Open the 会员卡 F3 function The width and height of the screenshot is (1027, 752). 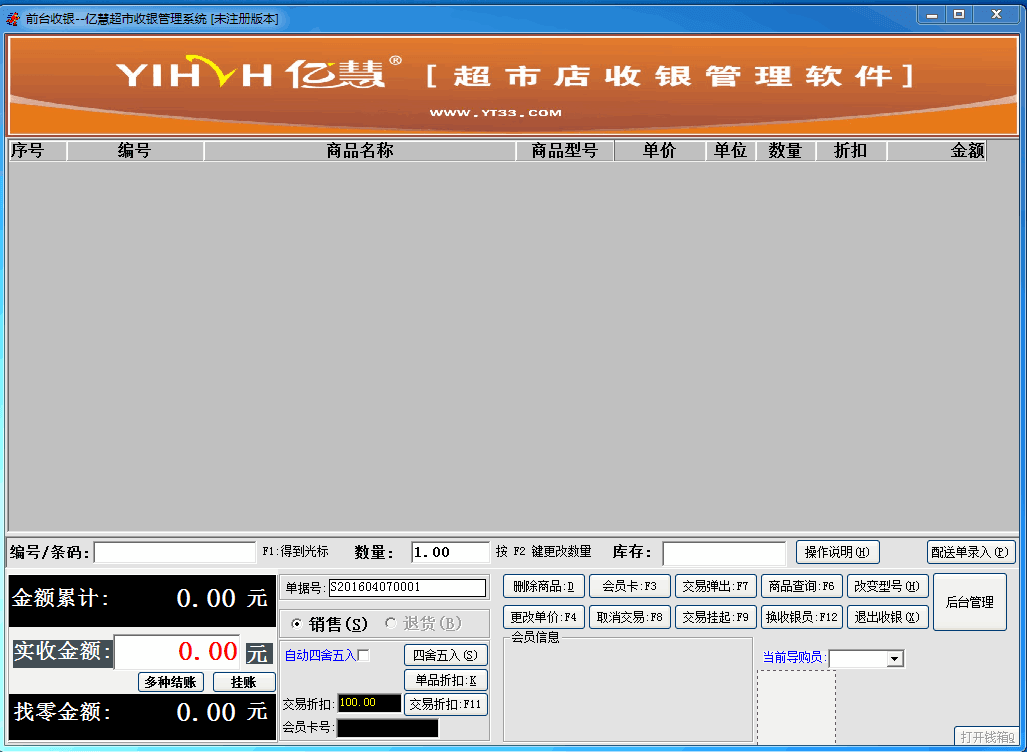629,586
